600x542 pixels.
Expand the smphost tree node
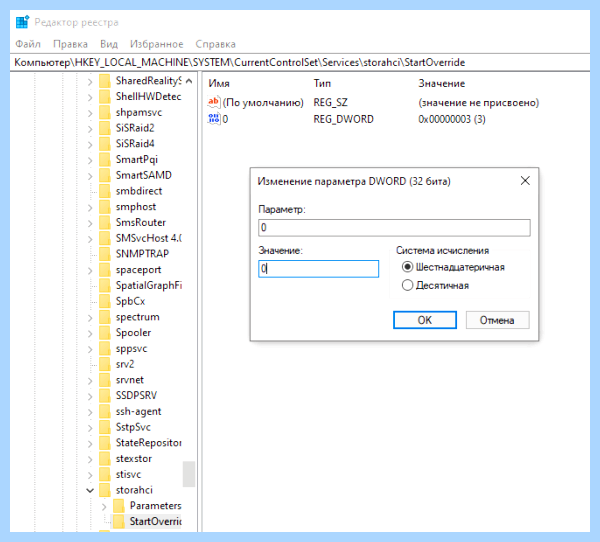point(90,207)
